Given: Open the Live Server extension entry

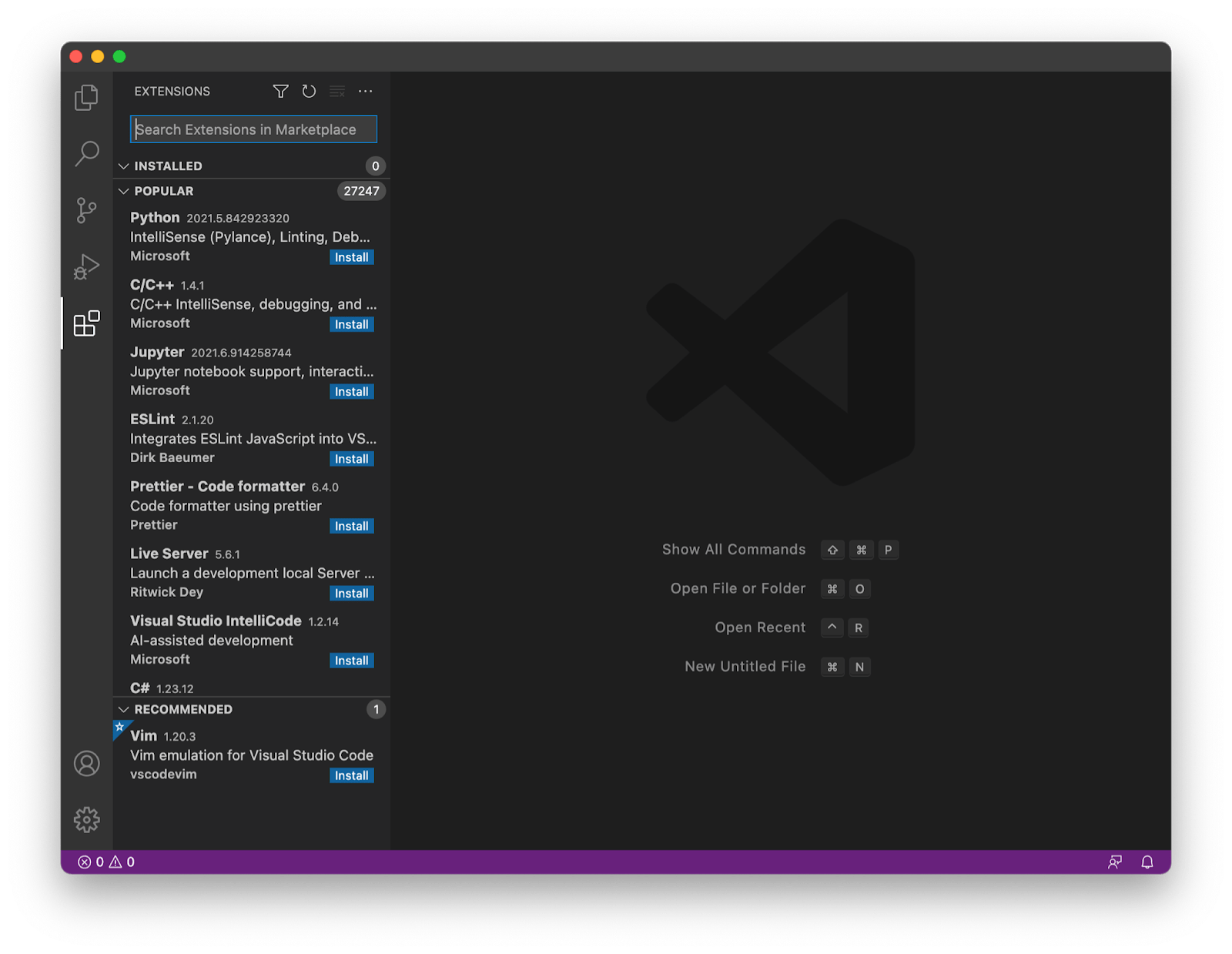Looking at the screenshot, I should coord(252,574).
